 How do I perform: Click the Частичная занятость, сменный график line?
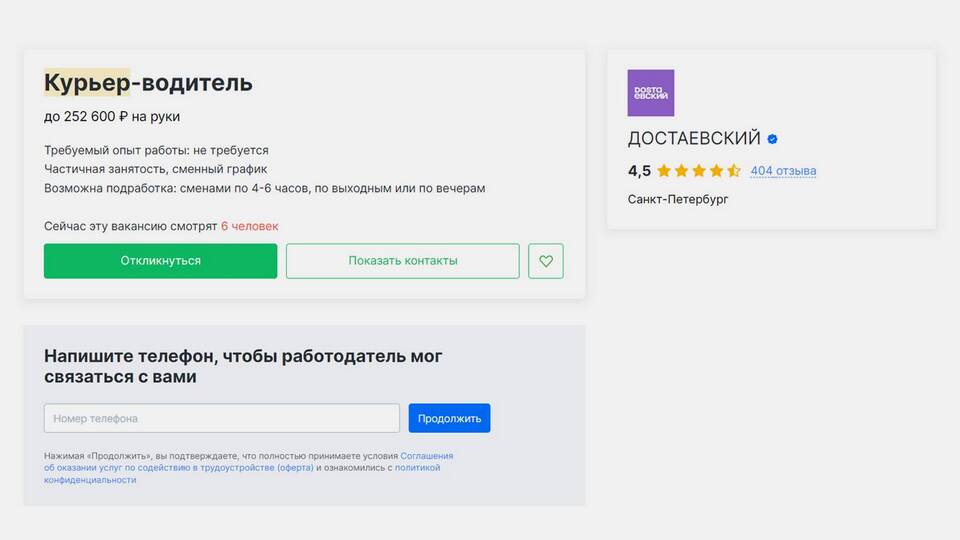tap(156, 169)
